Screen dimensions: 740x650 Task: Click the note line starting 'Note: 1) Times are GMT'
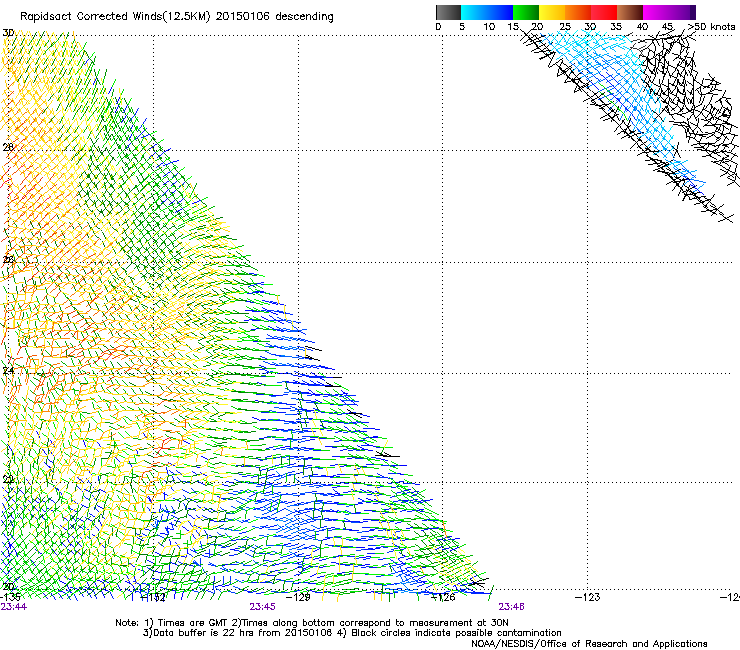pos(312,623)
